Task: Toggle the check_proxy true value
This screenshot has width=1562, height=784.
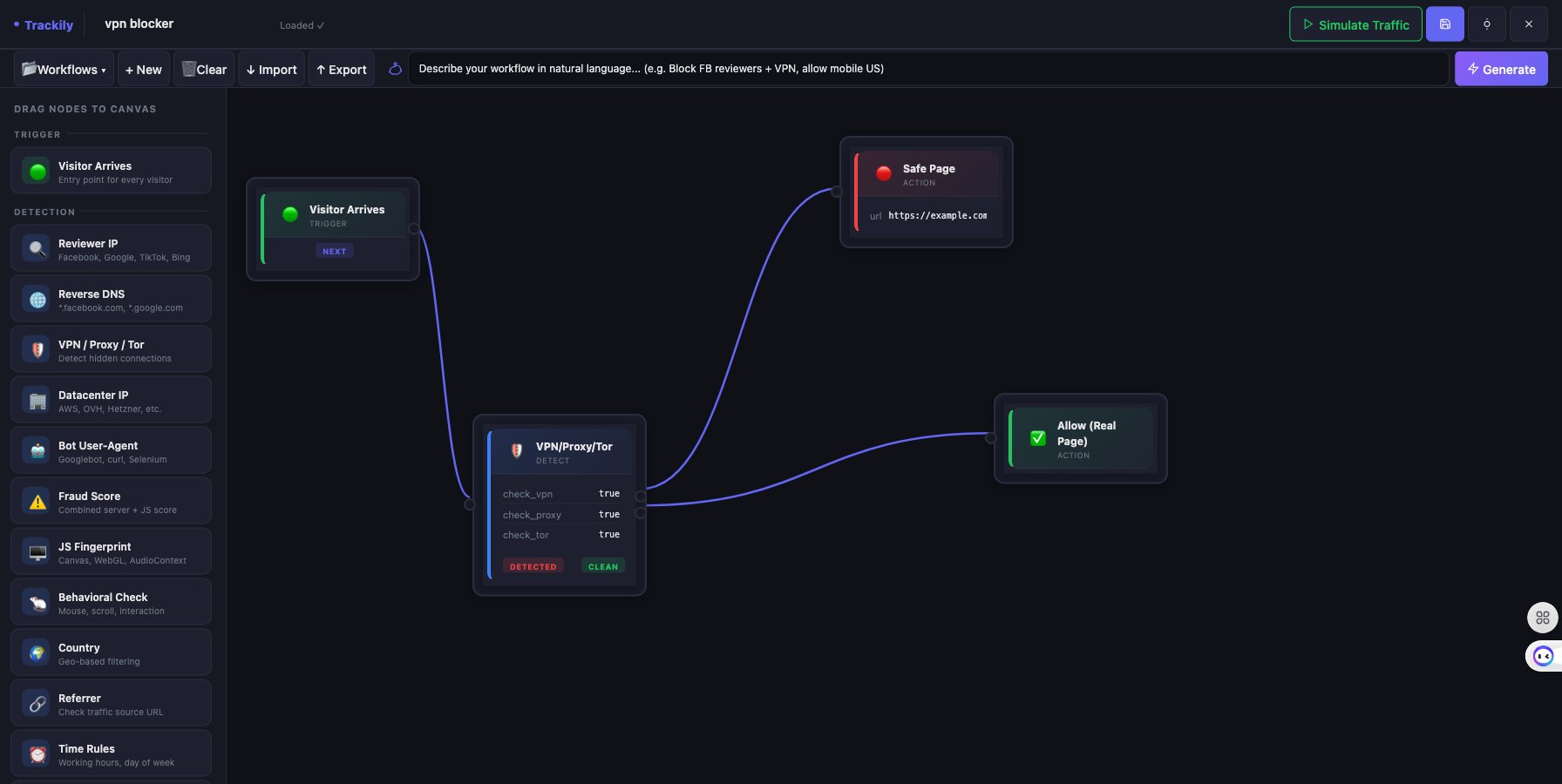Action: [x=609, y=515]
